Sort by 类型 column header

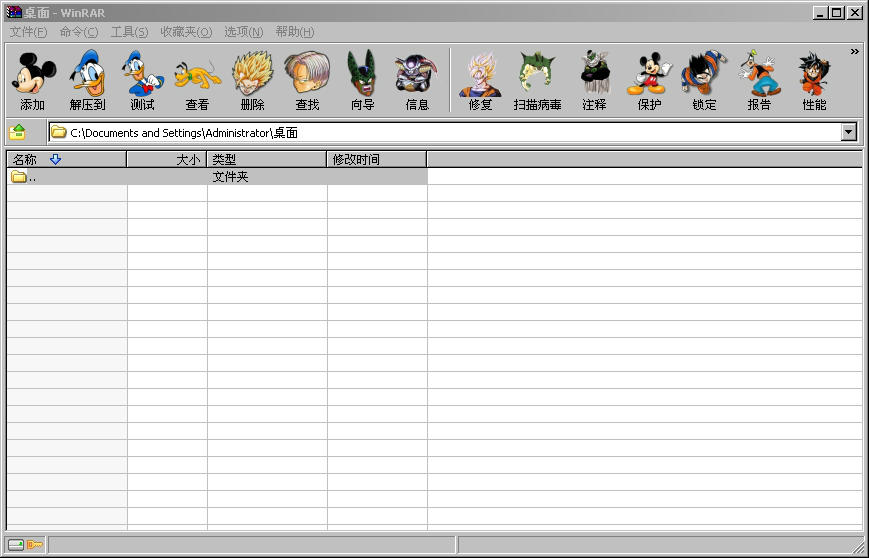tap(267, 160)
